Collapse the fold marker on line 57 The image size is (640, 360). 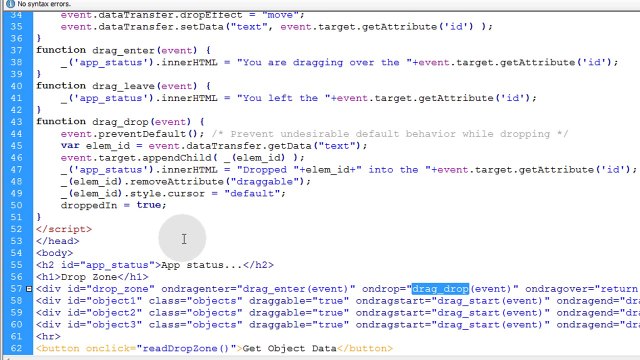(x=29, y=289)
